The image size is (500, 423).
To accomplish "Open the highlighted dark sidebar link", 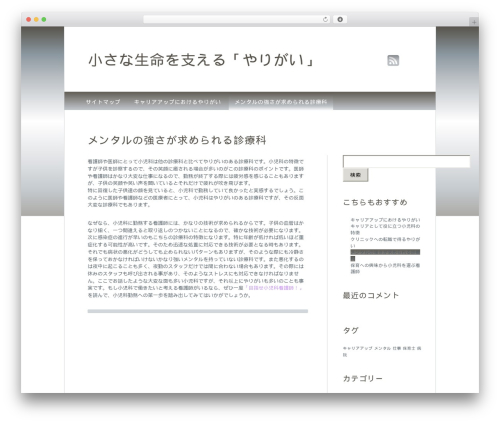I will [385, 255].
